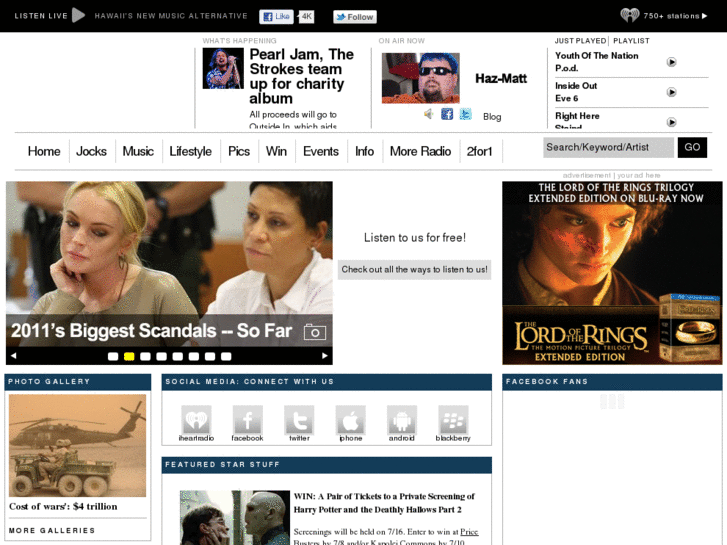Image resolution: width=727 pixels, height=545 pixels.
Task: Select the third slideshow dot
Action: 145,356
